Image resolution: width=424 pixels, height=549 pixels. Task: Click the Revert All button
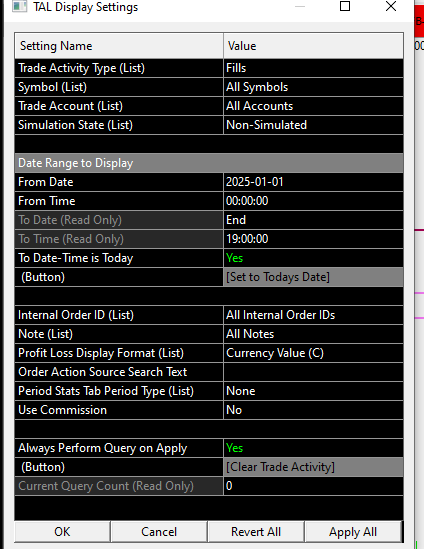coord(256,532)
